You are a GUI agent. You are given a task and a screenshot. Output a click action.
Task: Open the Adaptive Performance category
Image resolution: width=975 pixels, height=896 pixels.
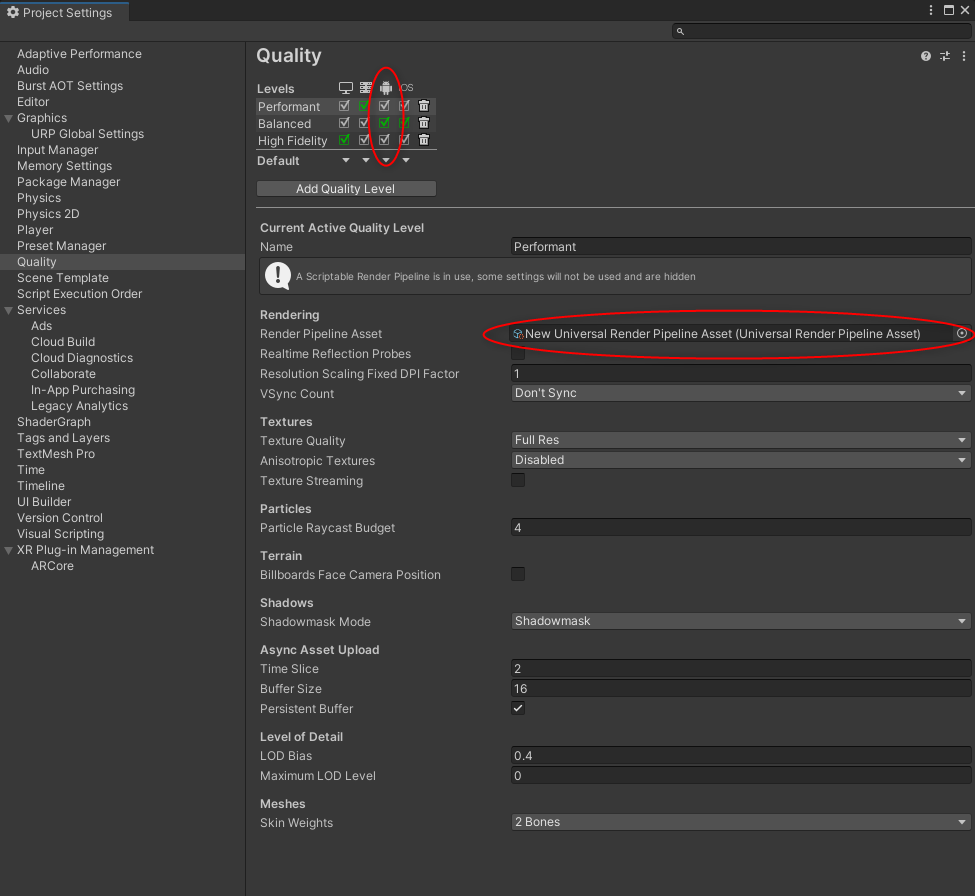pyautogui.click(x=80, y=54)
